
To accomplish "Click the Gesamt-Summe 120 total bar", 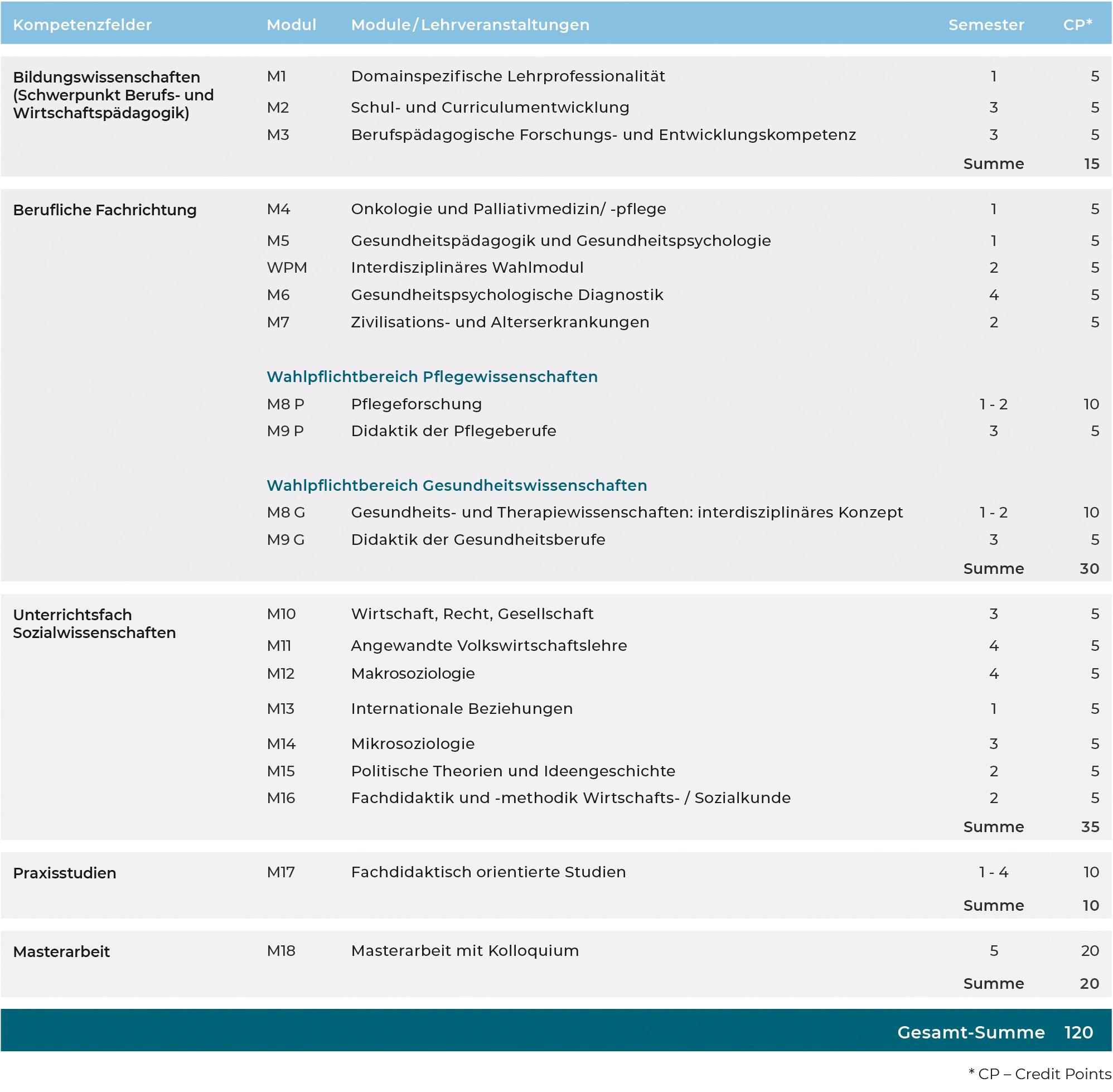I will tap(994, 1032).
